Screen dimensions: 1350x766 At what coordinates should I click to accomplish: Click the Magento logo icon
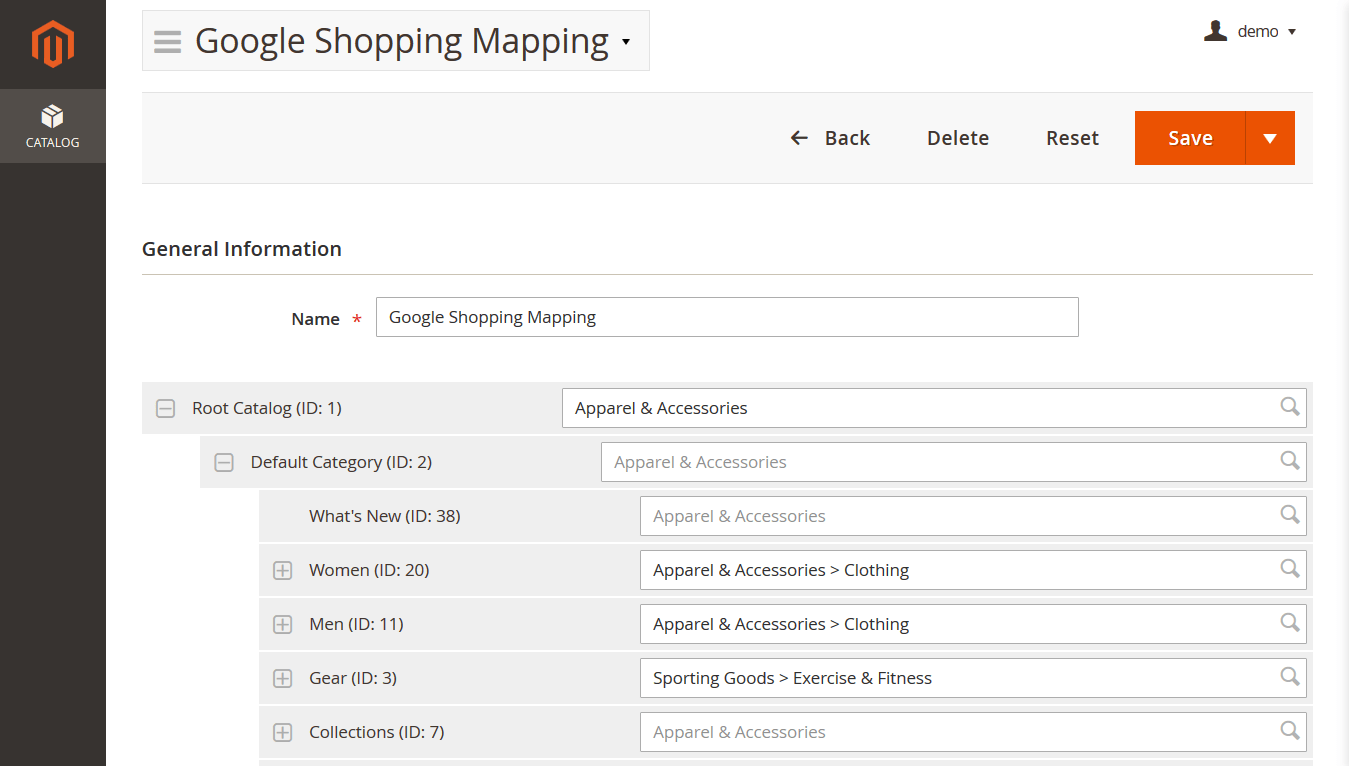[53, 42]
